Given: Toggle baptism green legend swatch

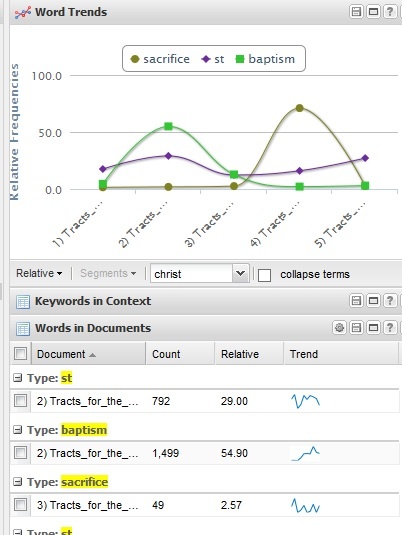Looking at the screenshot, I should point(240,59).
